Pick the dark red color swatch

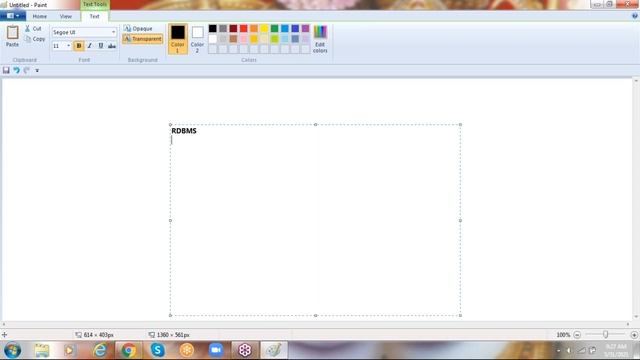pyautogui.click(x=233, y=29)
